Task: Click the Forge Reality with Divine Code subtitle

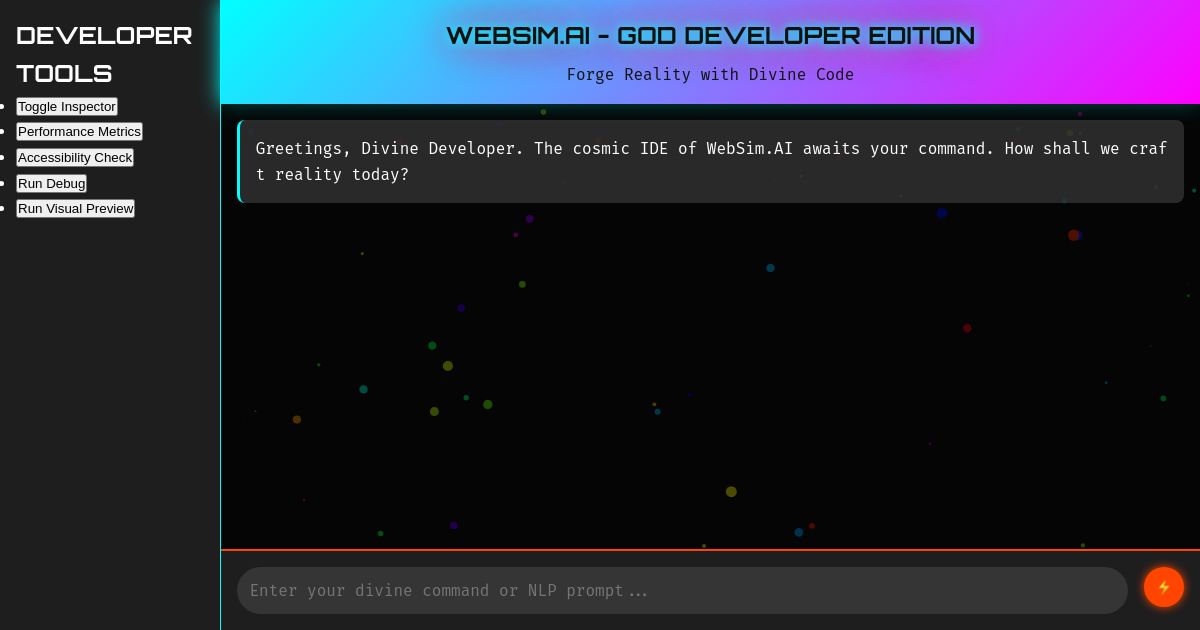Action: [710, 74]
